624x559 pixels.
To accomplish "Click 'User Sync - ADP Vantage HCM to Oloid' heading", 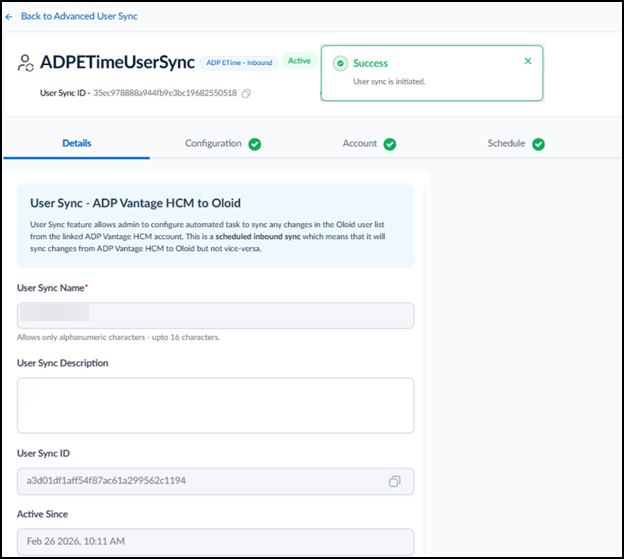I will [135, 203].
